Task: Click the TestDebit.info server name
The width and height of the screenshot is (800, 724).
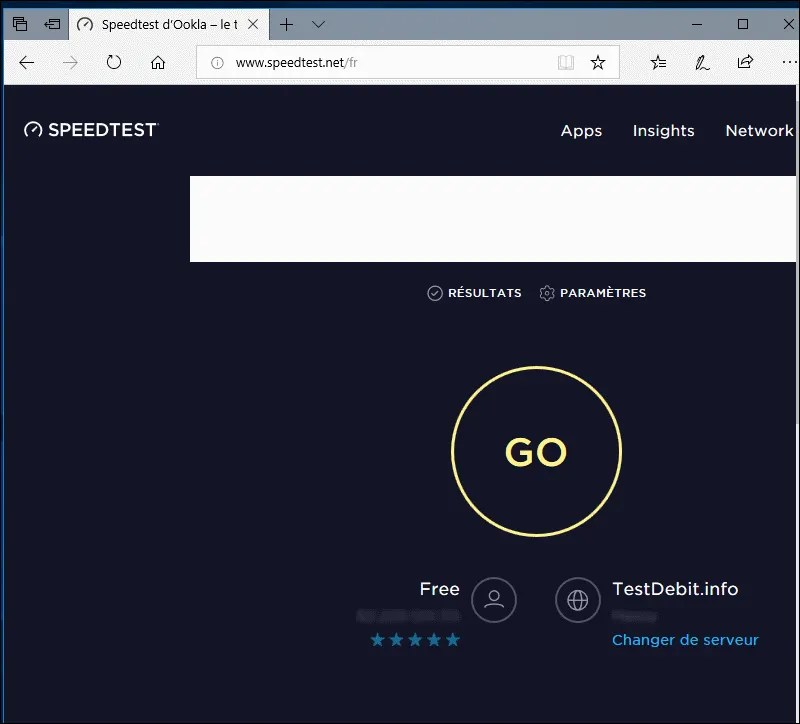Action: pos(675,589)
